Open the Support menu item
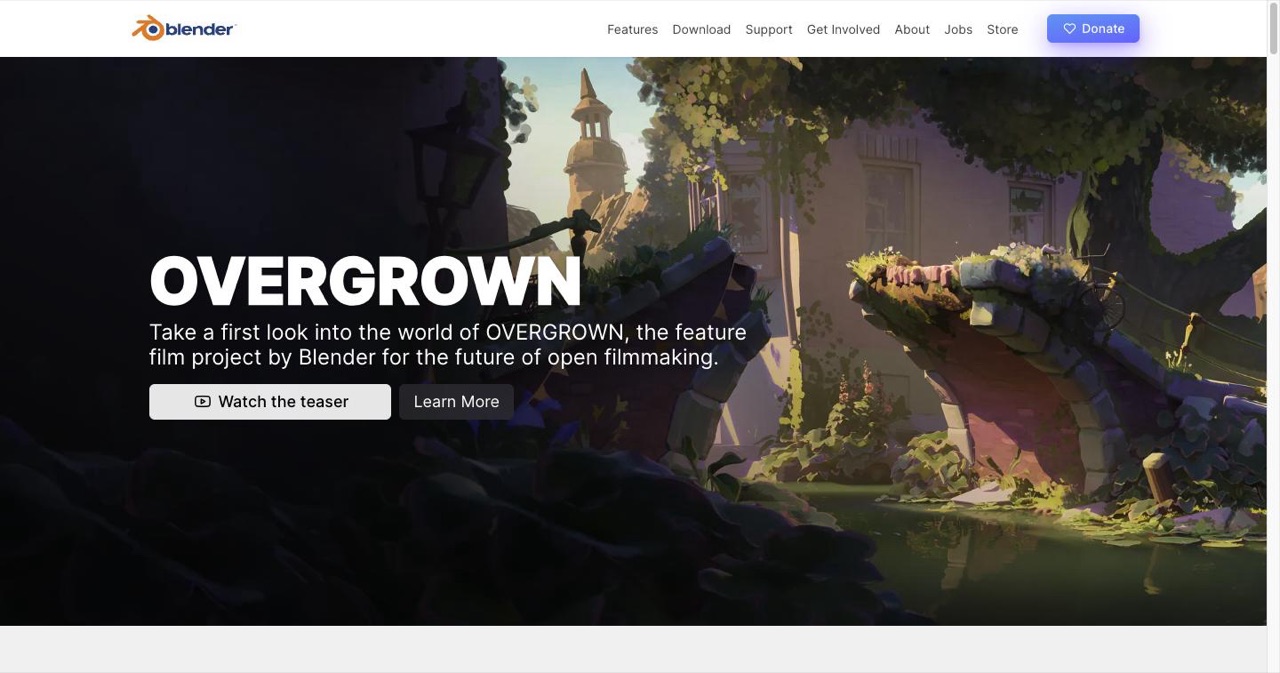The width and height of the screenshot is (1280, 673). point(768,29)
